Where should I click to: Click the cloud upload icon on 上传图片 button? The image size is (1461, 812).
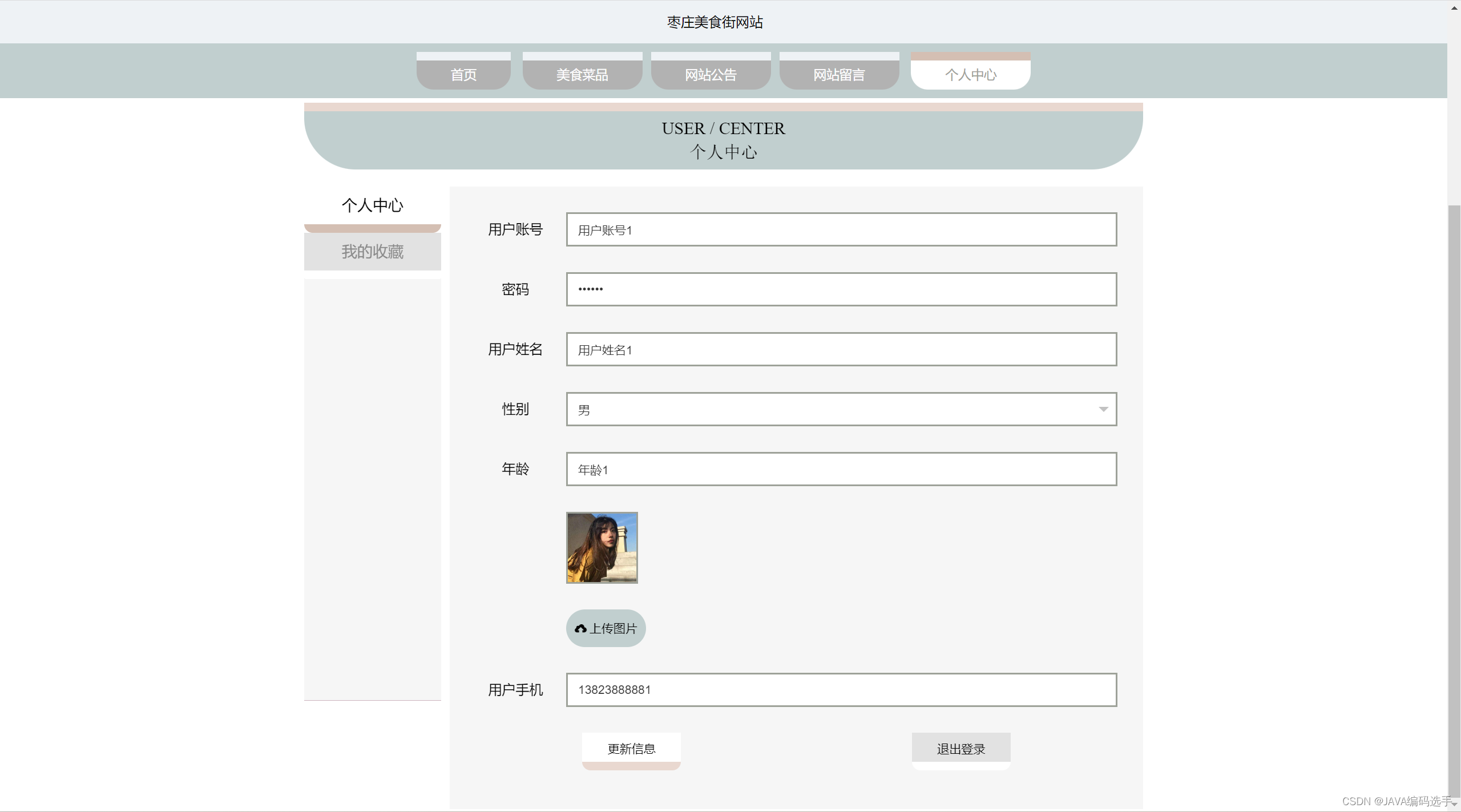(x=580, y=628)
